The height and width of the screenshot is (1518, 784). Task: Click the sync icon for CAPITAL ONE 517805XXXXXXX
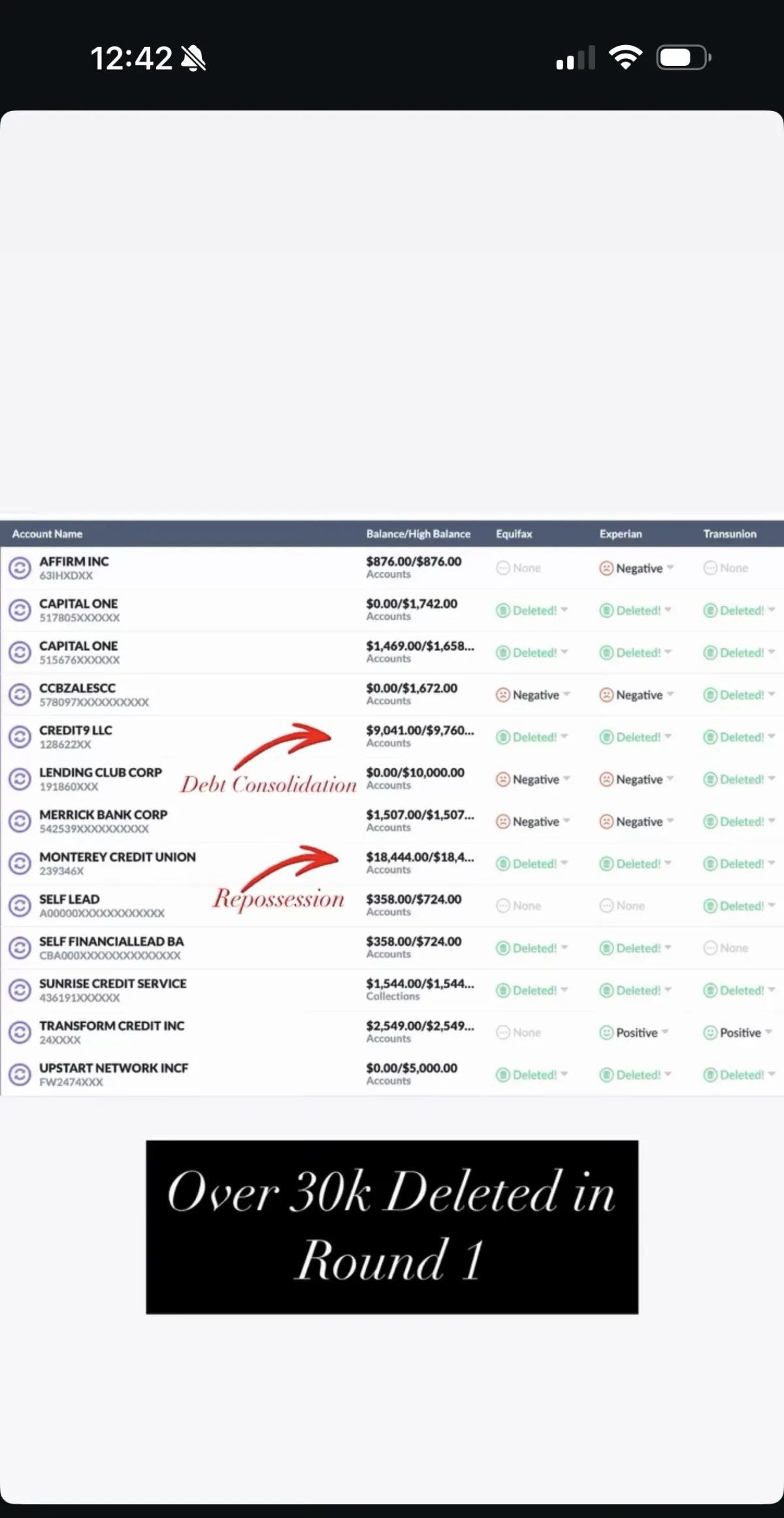coord(20,610)
